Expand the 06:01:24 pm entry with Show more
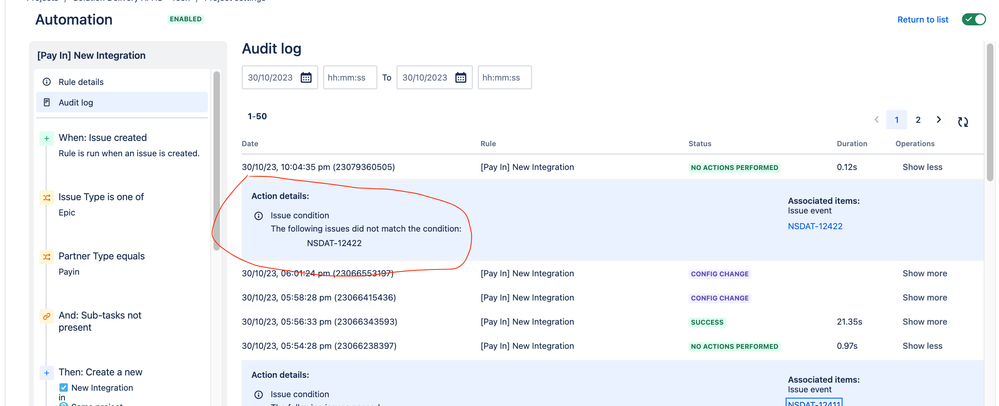 coord(924,273)
